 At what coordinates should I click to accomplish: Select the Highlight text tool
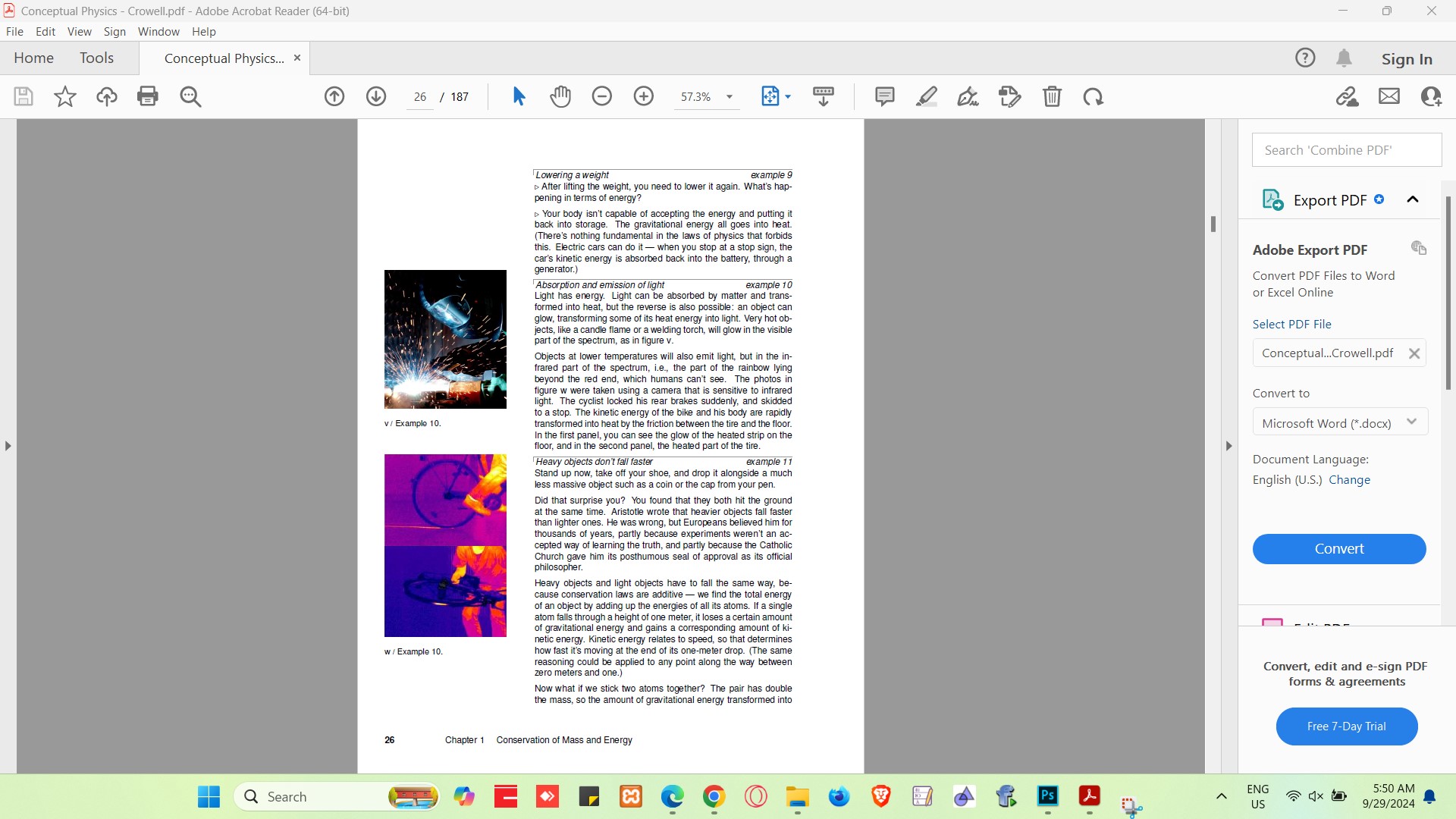pos(927,96)
